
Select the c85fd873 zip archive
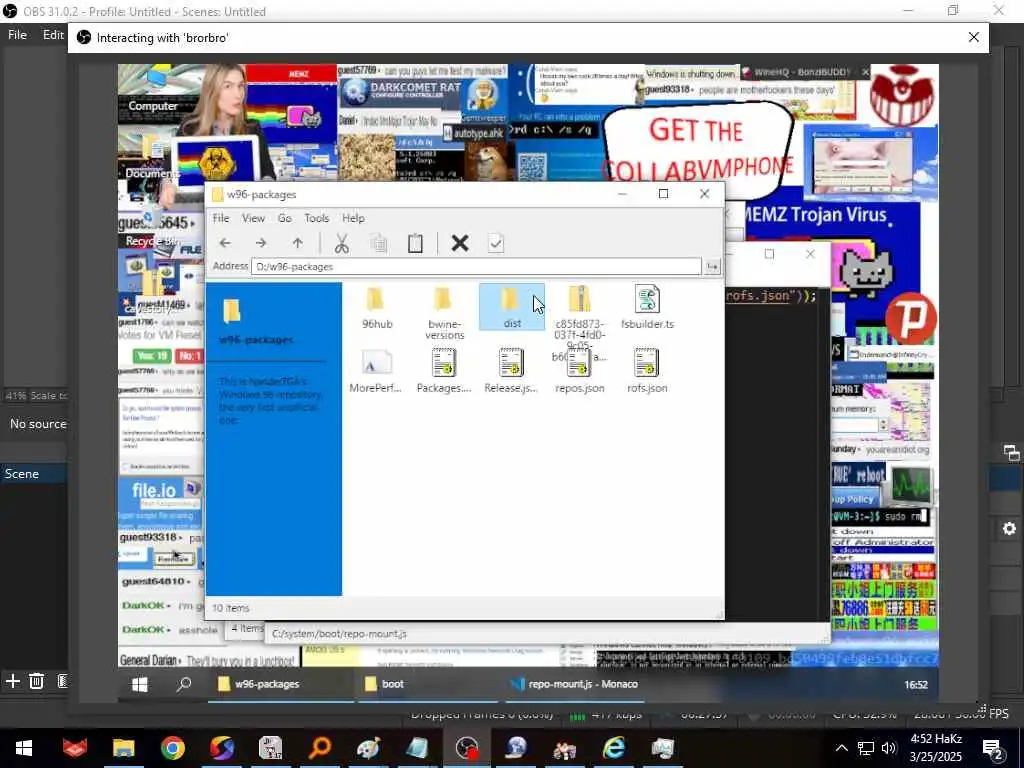580,312
